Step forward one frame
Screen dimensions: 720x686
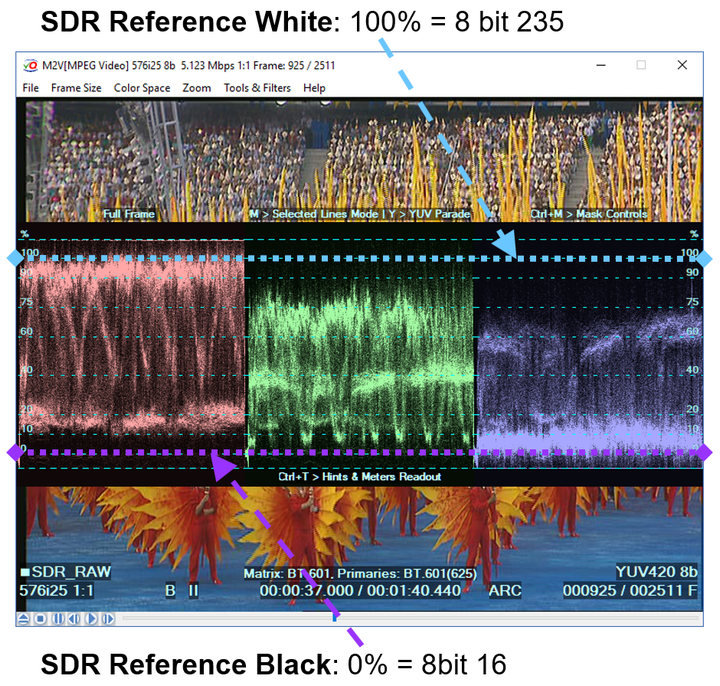tap(107, 618)
